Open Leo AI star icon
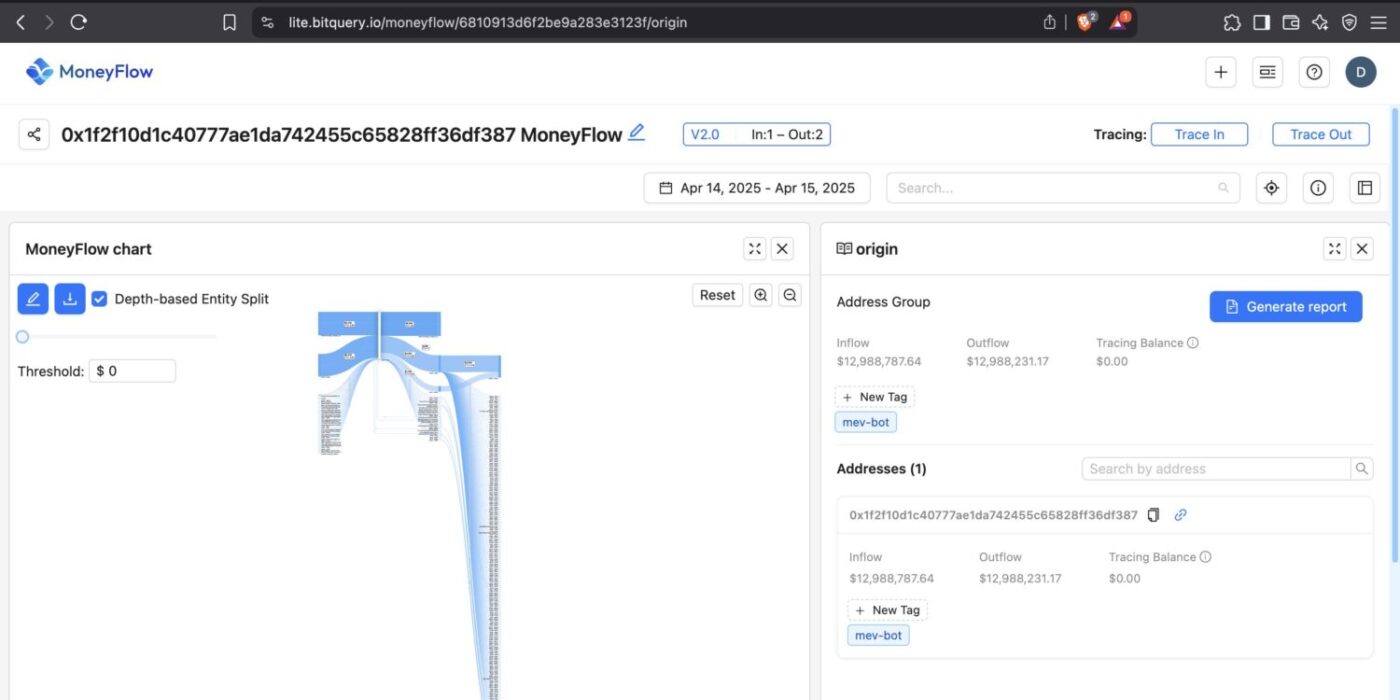1400x700 pixels. 1319,22
